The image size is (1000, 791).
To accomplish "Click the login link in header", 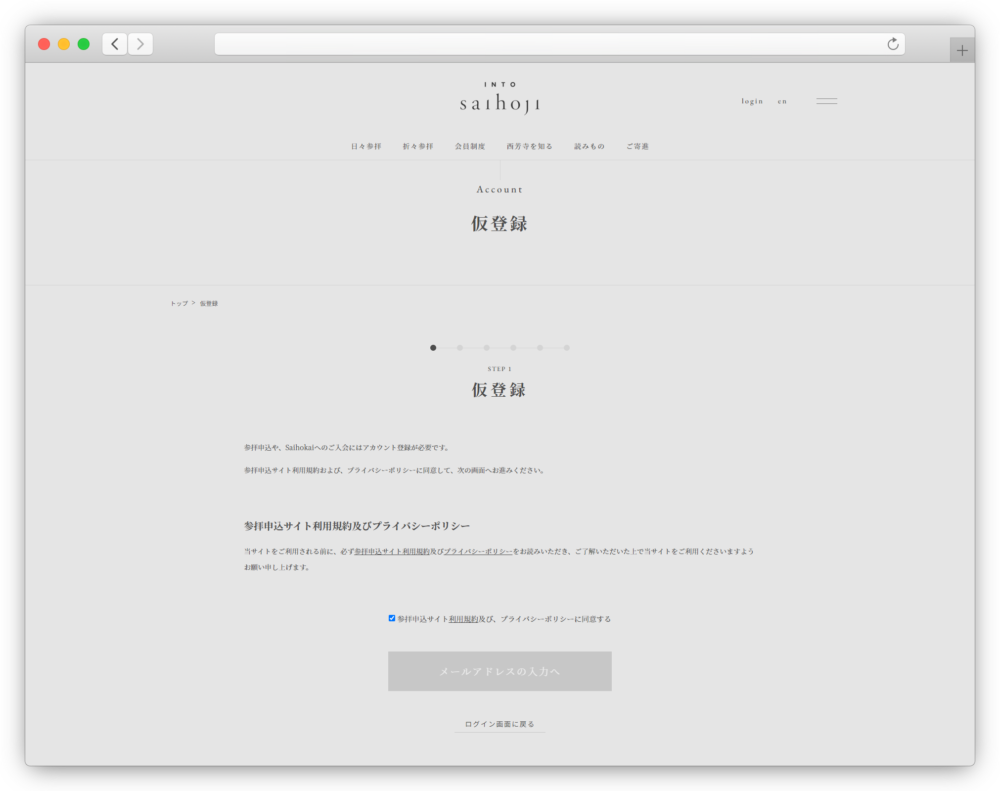I will pos(752,101).
